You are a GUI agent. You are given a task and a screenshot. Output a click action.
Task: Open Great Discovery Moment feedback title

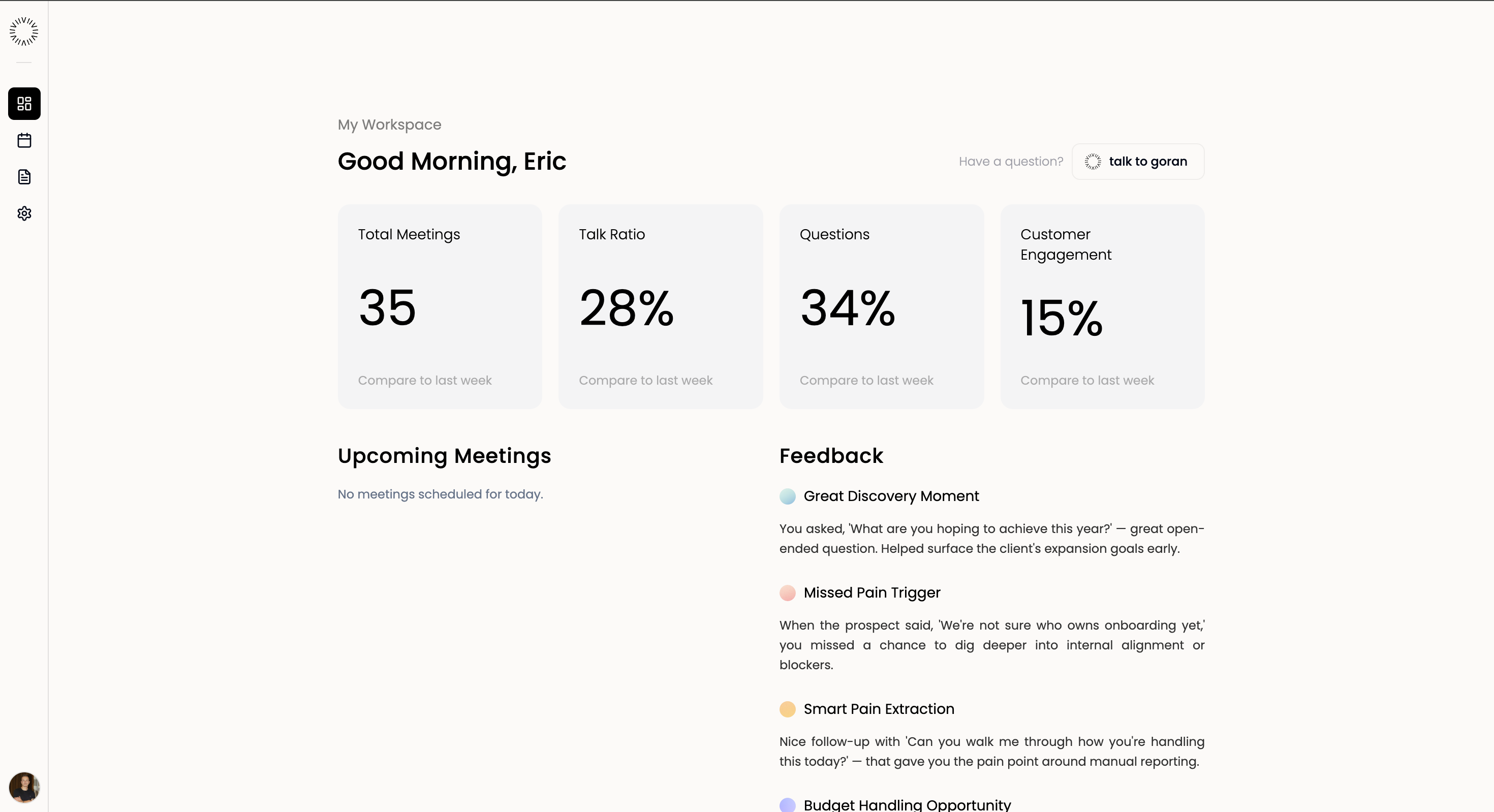(x=891, y=496)
